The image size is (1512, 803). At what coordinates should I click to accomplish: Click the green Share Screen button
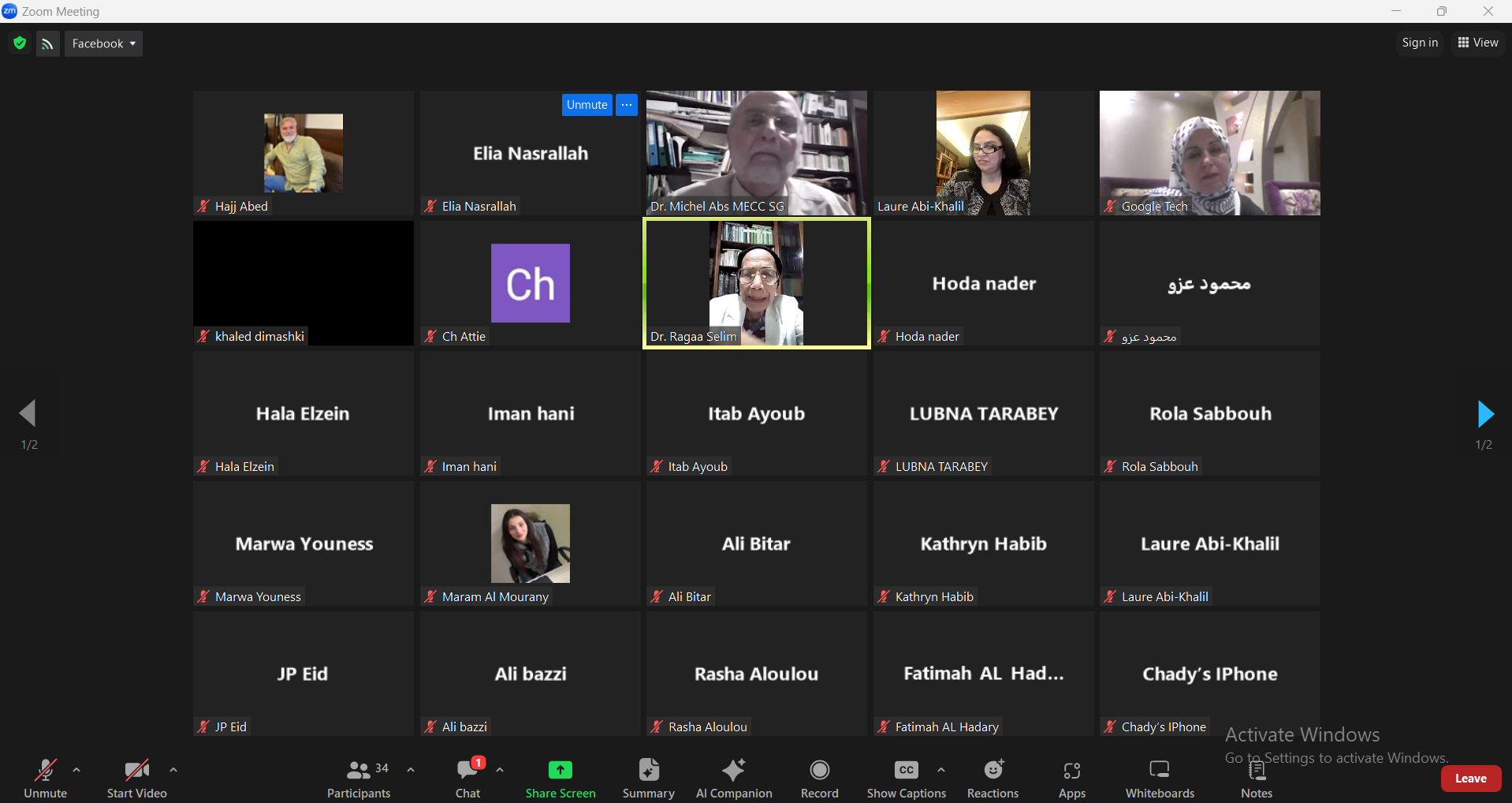click(560, 779)
